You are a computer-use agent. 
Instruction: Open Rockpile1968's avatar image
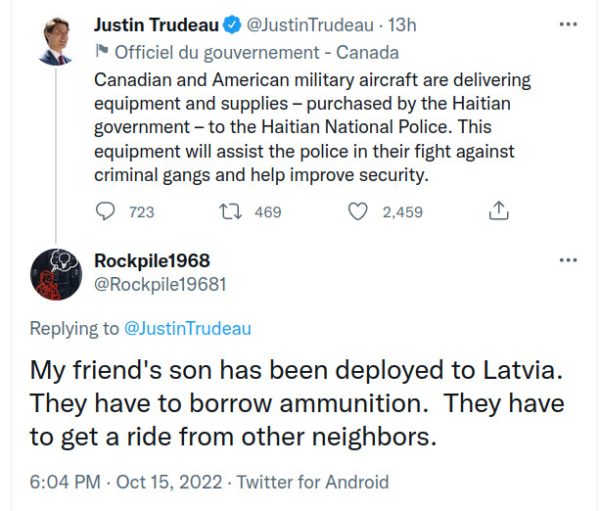pos(56,272)
